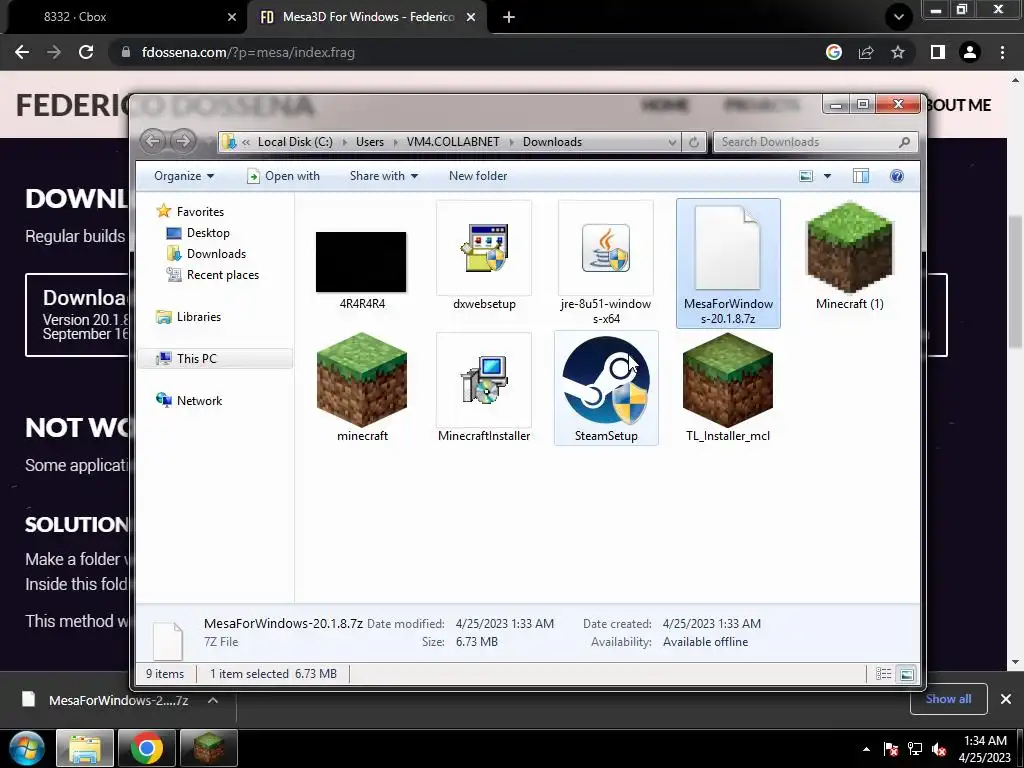Open Chrome tab search dropdown
The image size is (1024, 768).
click(899, 17)
